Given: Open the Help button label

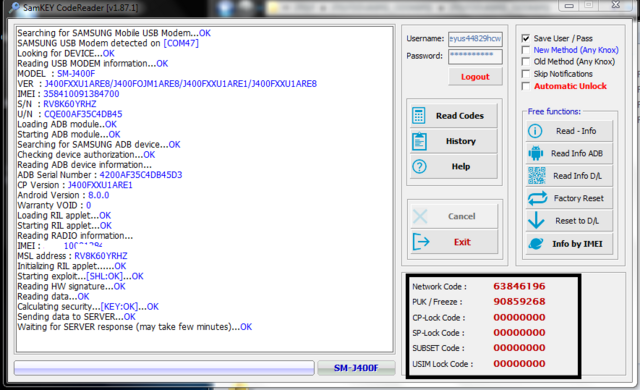Looking at the screenshot, I should 461,166.
